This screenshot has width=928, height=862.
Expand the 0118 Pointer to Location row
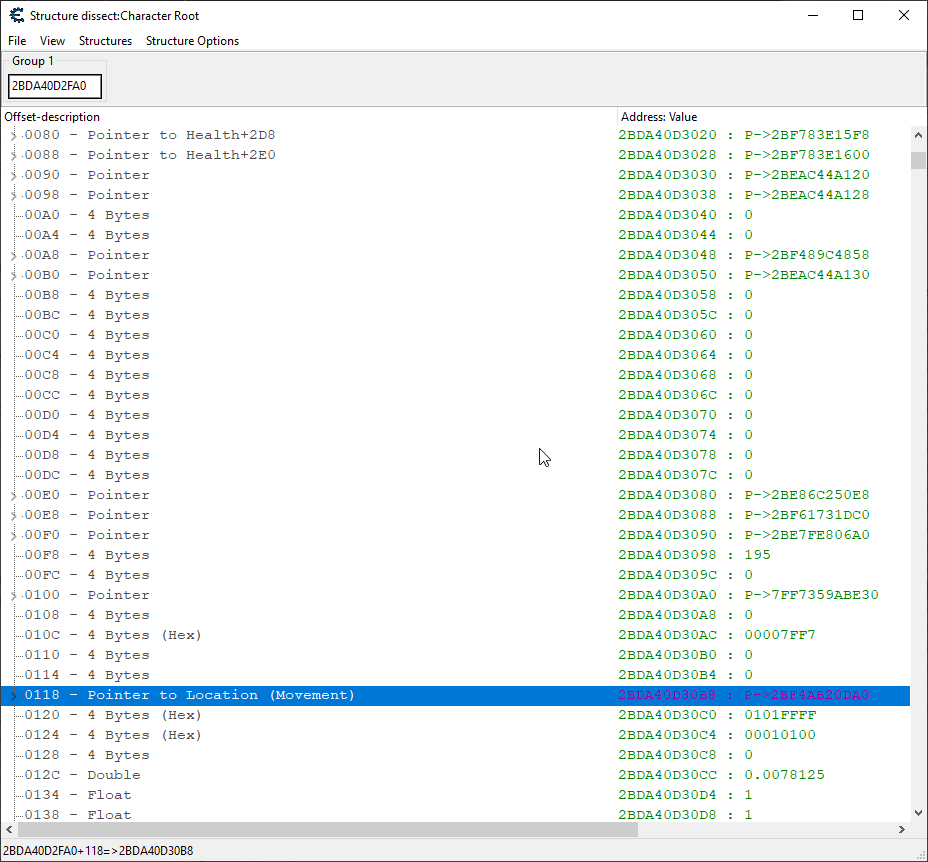(x=13, y=695)
